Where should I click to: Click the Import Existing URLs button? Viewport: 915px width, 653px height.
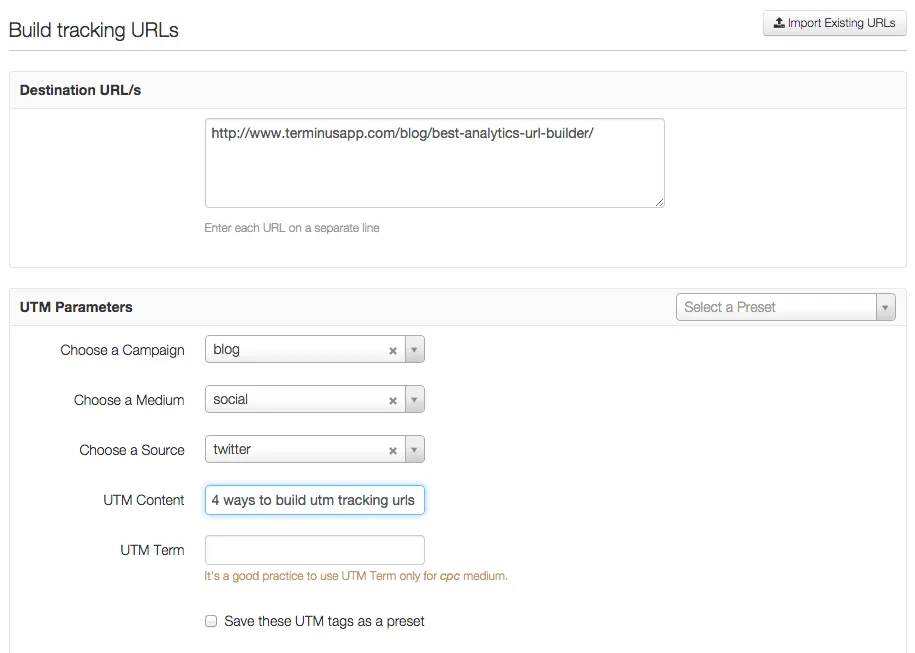pos(834,23)
